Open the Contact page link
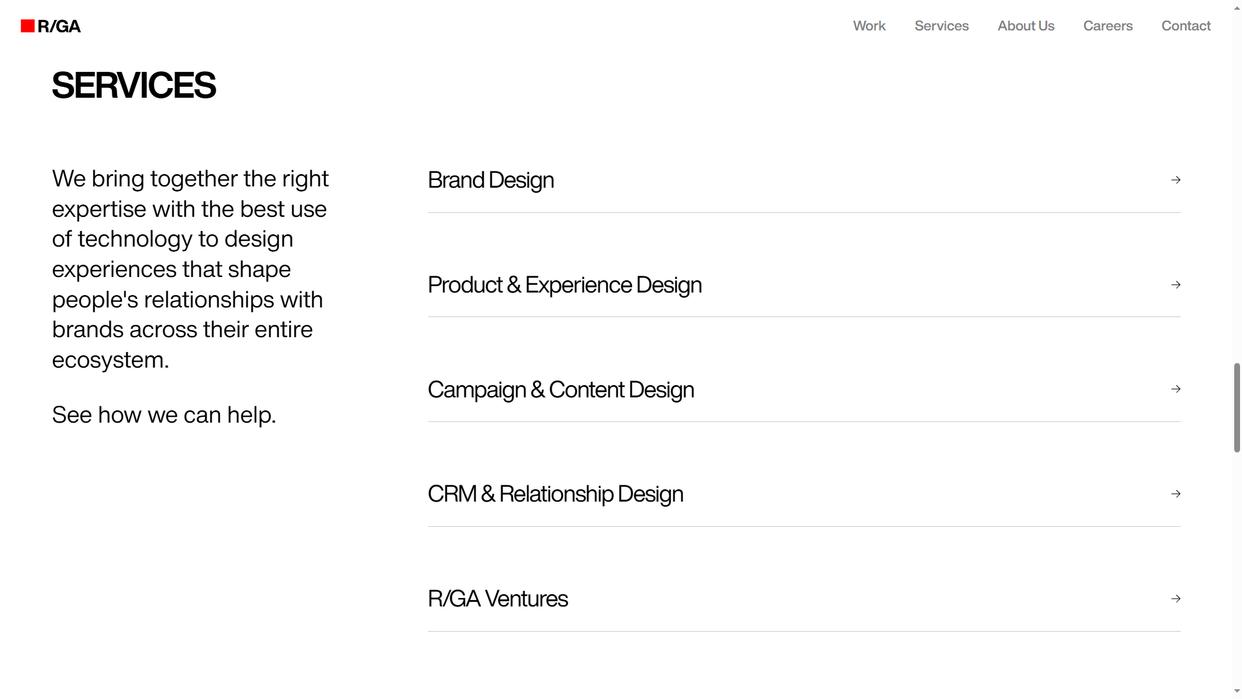The height and width of the screenshot is (699, 1242). pyautogui.click(x=1185, y=26)
